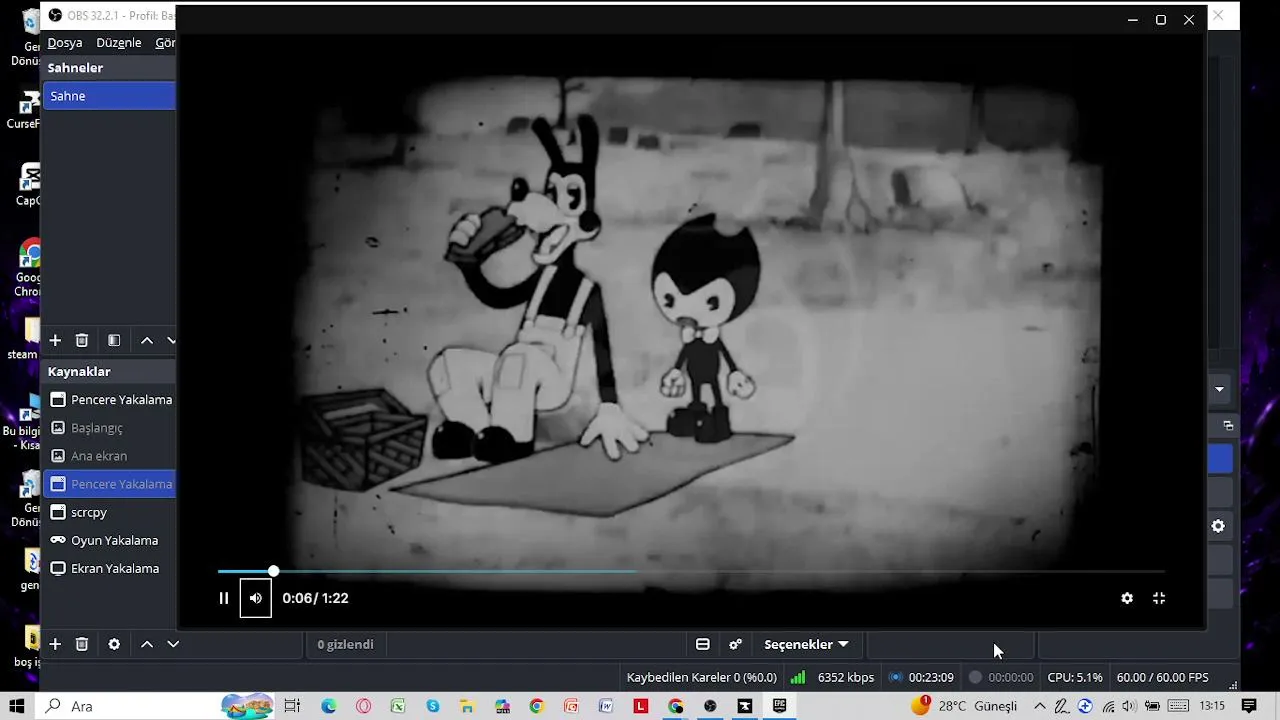Image resolution: width=1280 pixels, height=720 pixels.
Task: Click the 00:00:00 recording time
Action: click(x=1011, y=677)
